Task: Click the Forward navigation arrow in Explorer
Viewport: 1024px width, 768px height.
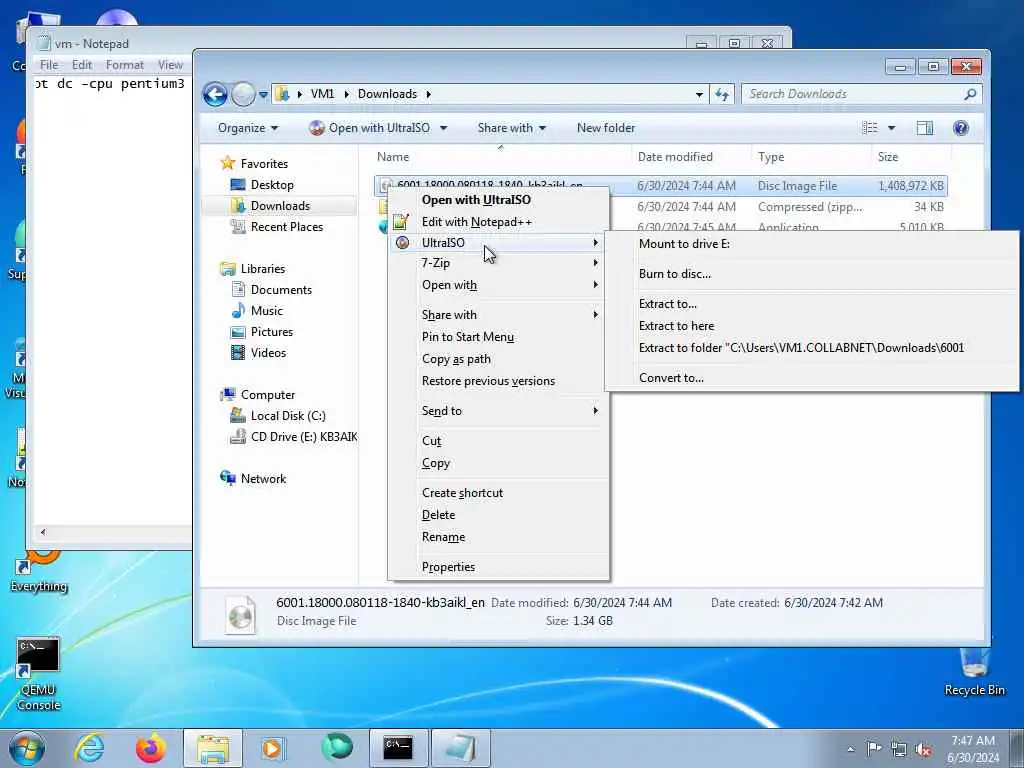Action: (243, 94)
